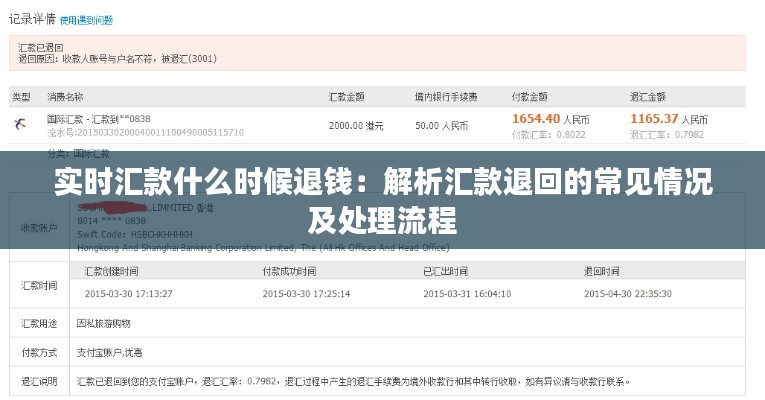The width and height of the screenshot is (765, 400).
Task: Select the 汇款已退回 notice banner
Action: tap(377, 53)
